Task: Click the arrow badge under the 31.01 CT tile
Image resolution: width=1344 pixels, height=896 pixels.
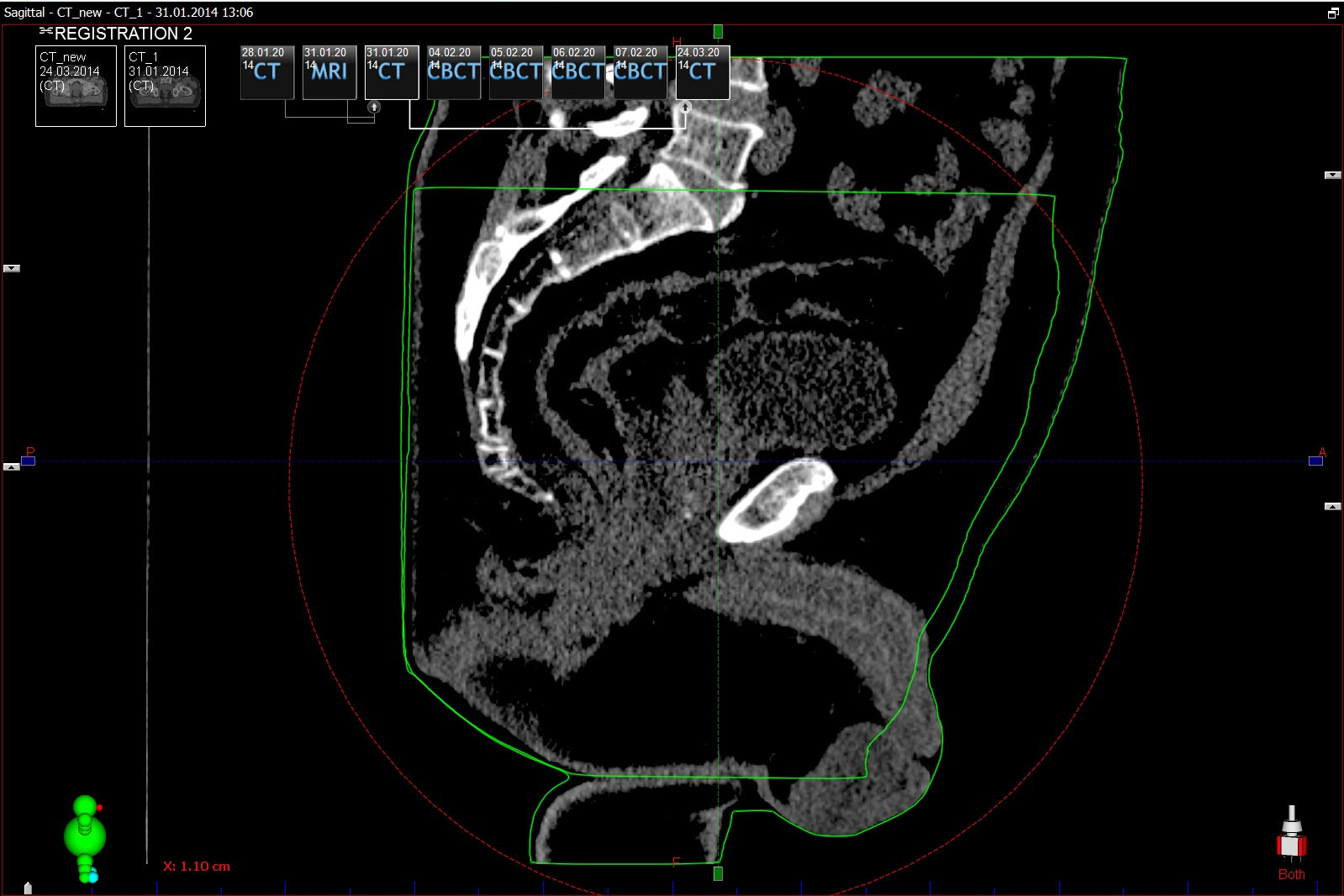Action: coord(374,107)
